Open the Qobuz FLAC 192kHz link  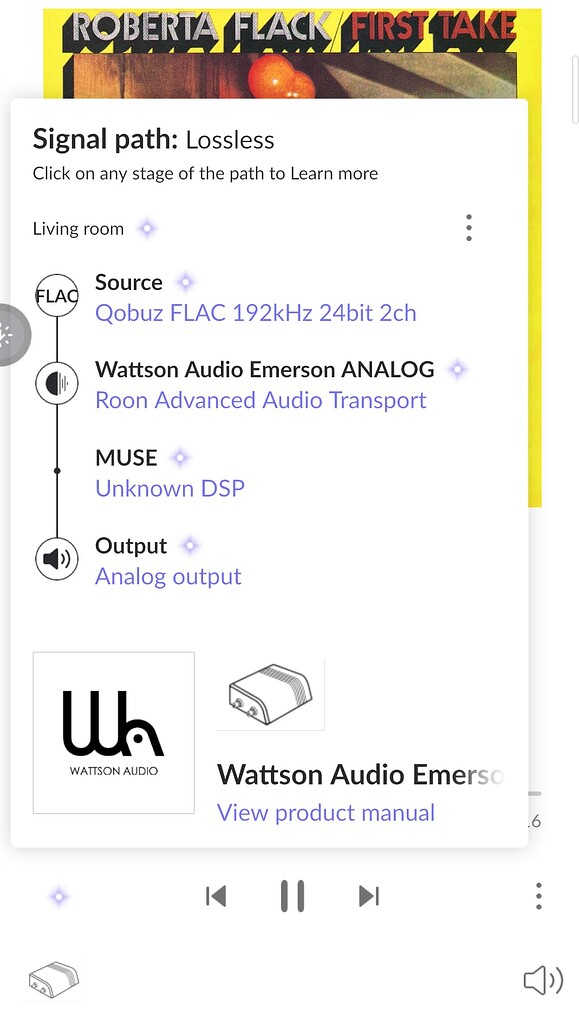click(x=255, y=313)
